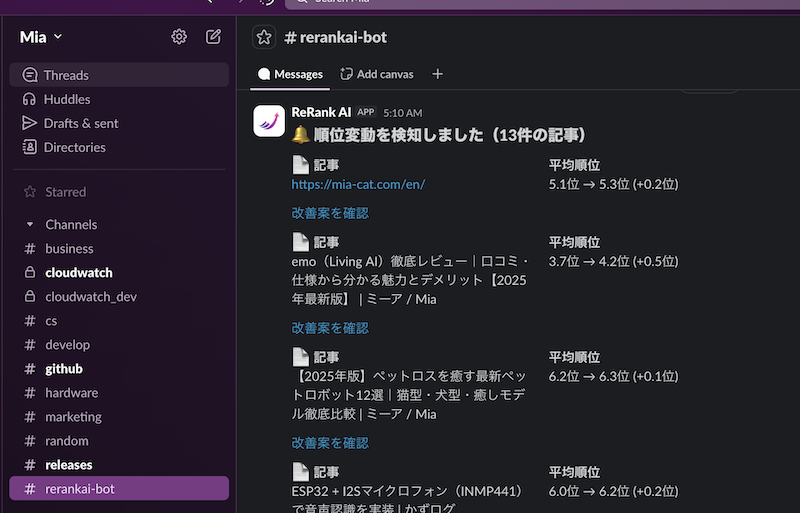Image resolution: width=800 pixels, height=513 pixels.
Task: Star the rerankai-bot channel
Action: coord(264,37)
